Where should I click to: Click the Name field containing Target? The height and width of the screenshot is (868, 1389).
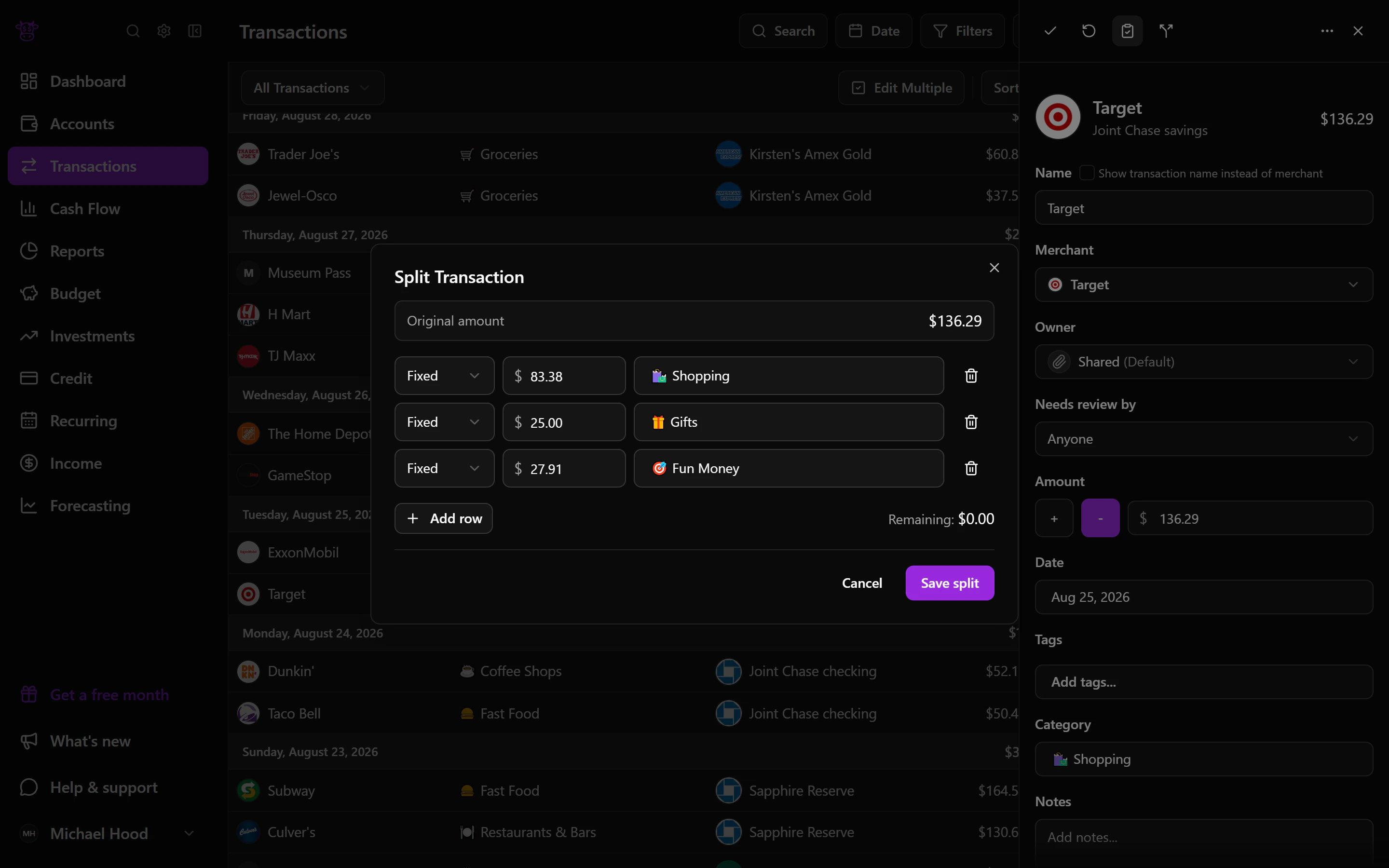click(x=1204, y=208)
